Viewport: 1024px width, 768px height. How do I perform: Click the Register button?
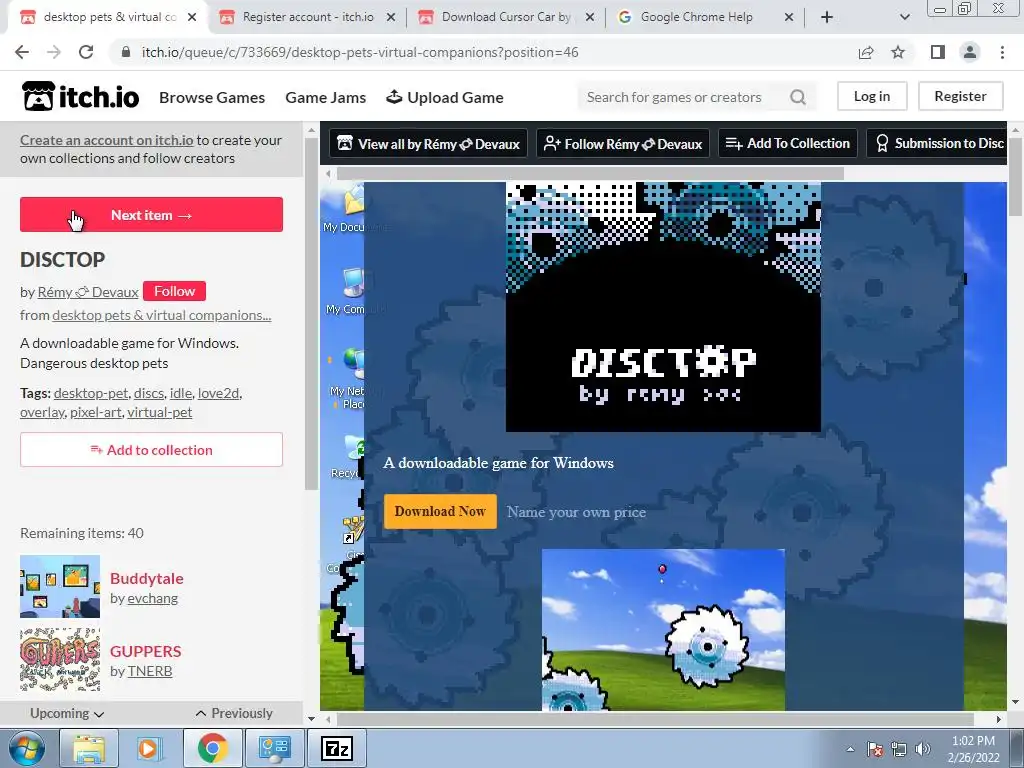(x=960, y=96)
